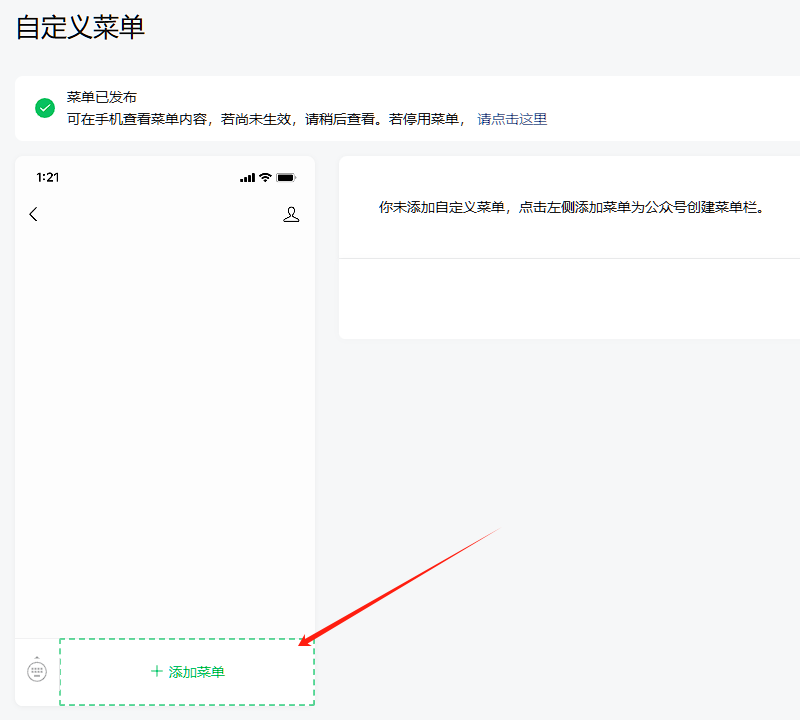Image resolution: width=800 pixels, height=720 pixels.
Task: Click the 你未添加自定义菜单 hint message
Action: (x=570, y=208)
